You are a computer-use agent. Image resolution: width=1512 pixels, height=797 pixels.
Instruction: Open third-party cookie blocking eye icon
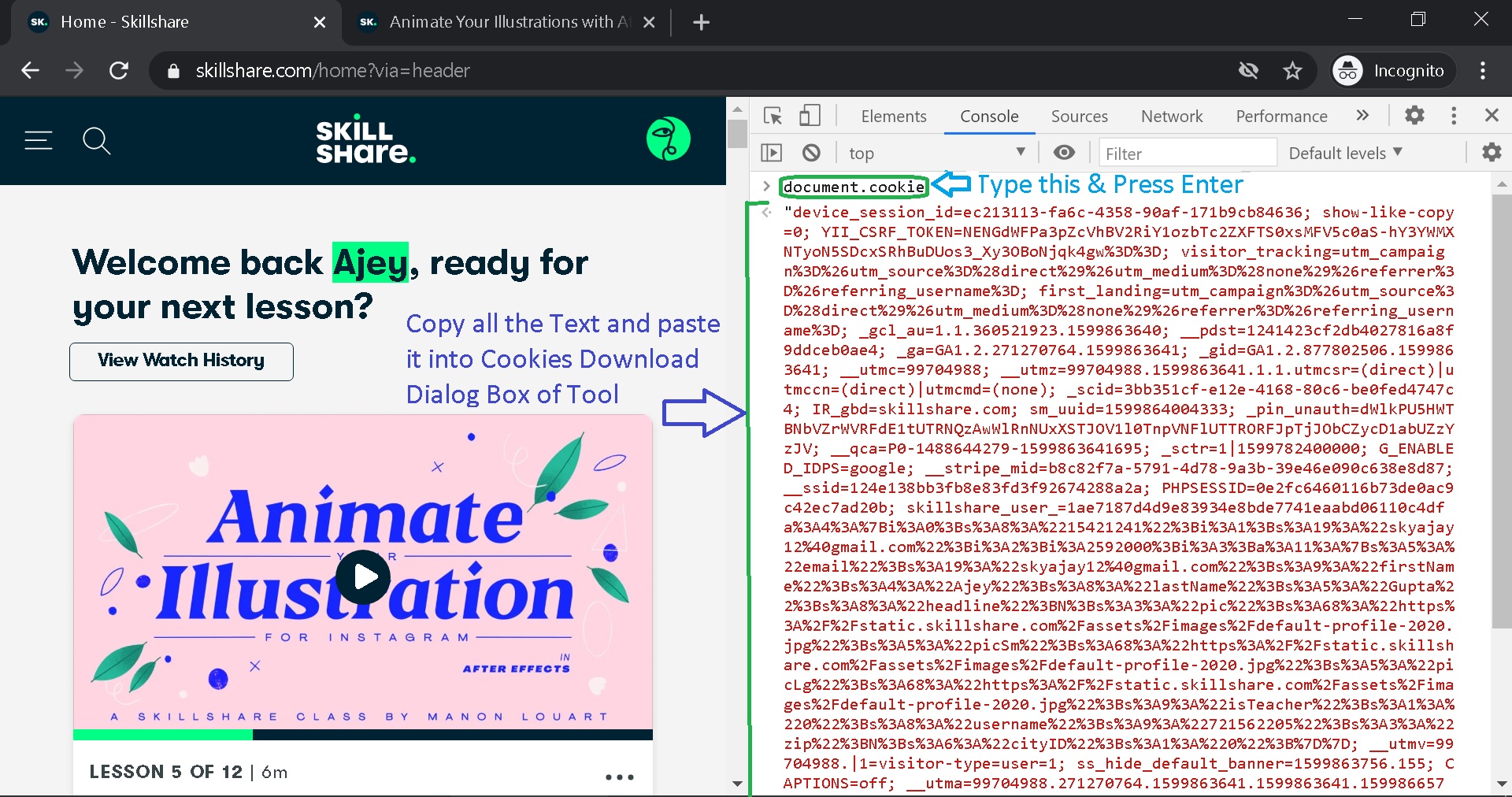[x=1248, y=71]
